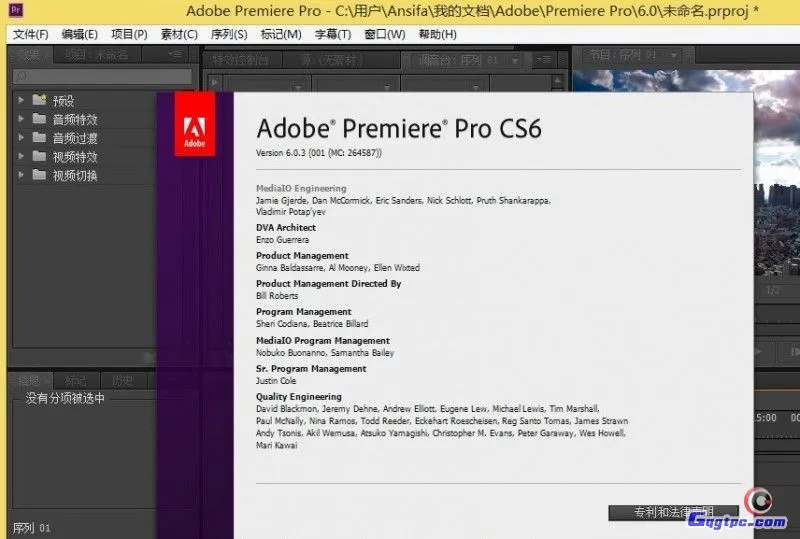800x539 pixels.
Task: Open the 项目(P) menu
Action: coord(129,35)
